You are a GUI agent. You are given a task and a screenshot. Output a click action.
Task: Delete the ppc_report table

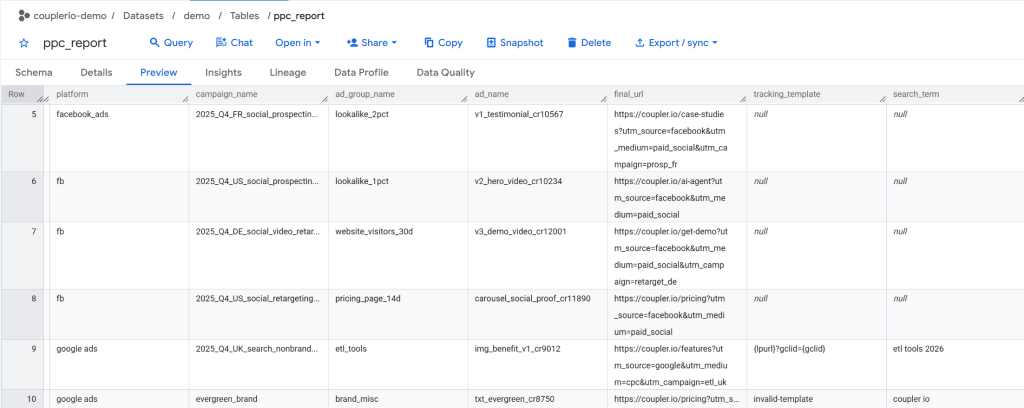[x=589, y=42]
